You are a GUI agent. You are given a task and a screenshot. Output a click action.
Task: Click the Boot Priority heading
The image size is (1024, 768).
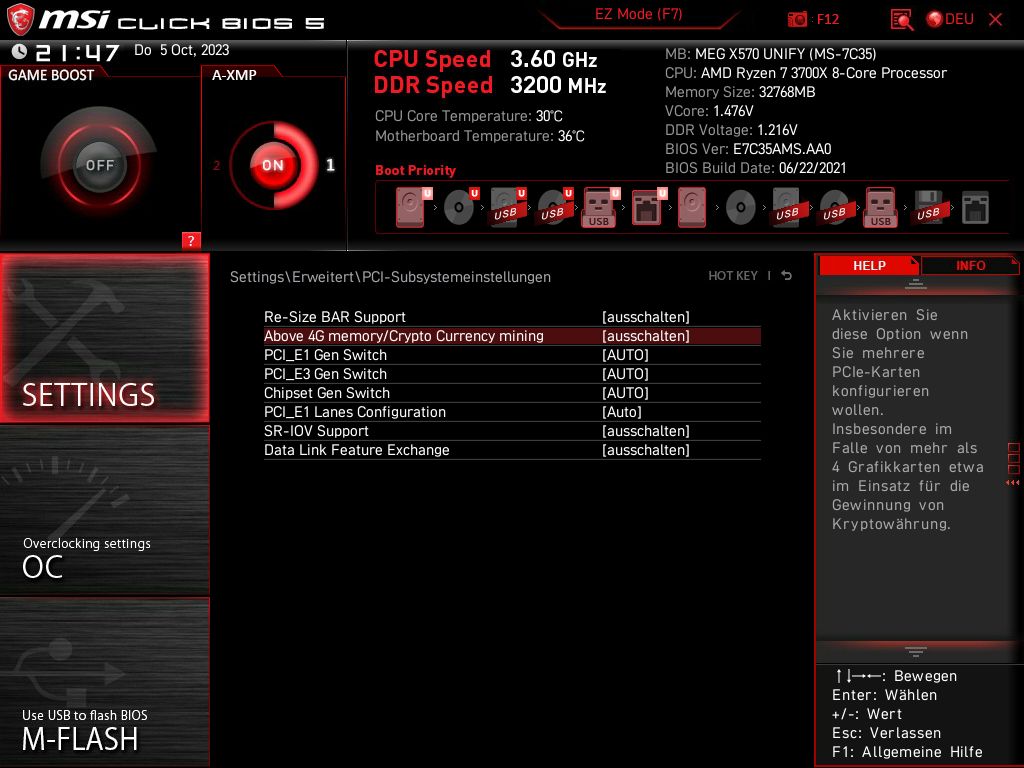(x=415, y=170)
